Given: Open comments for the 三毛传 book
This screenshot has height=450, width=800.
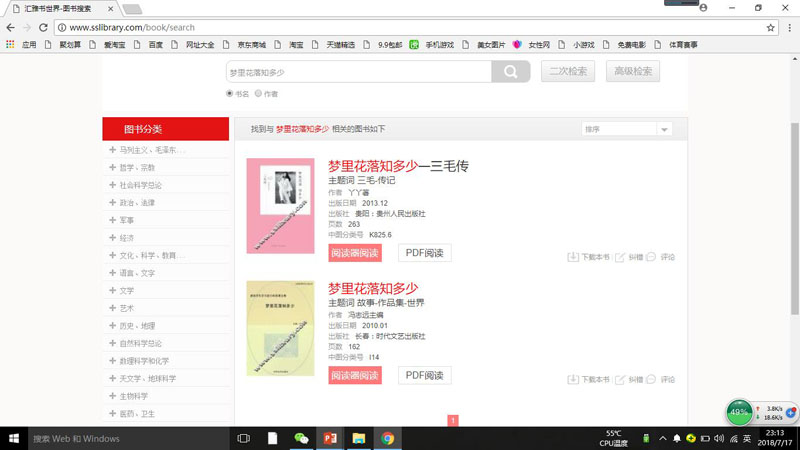Looking at the screenshot, I should (661, 257).
